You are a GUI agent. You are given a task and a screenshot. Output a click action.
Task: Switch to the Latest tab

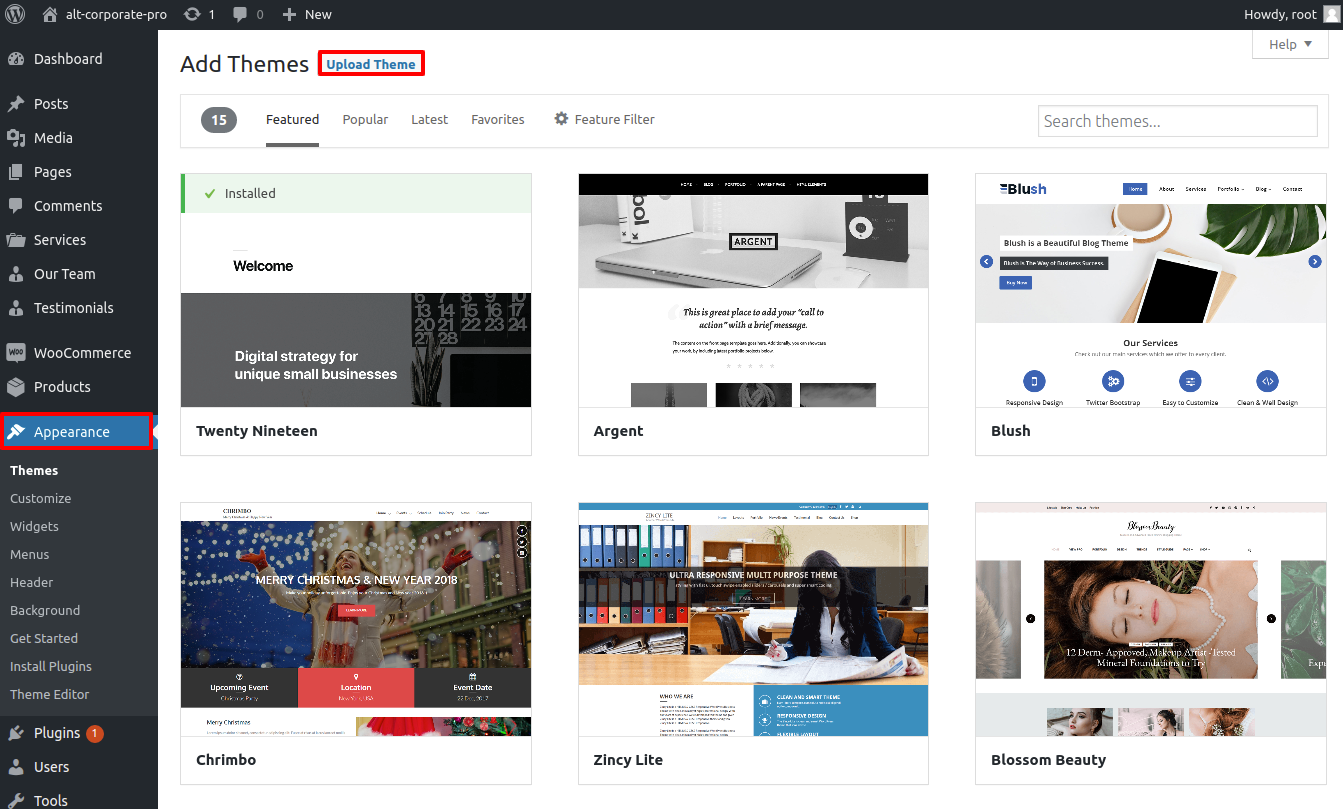coord(429,119)
